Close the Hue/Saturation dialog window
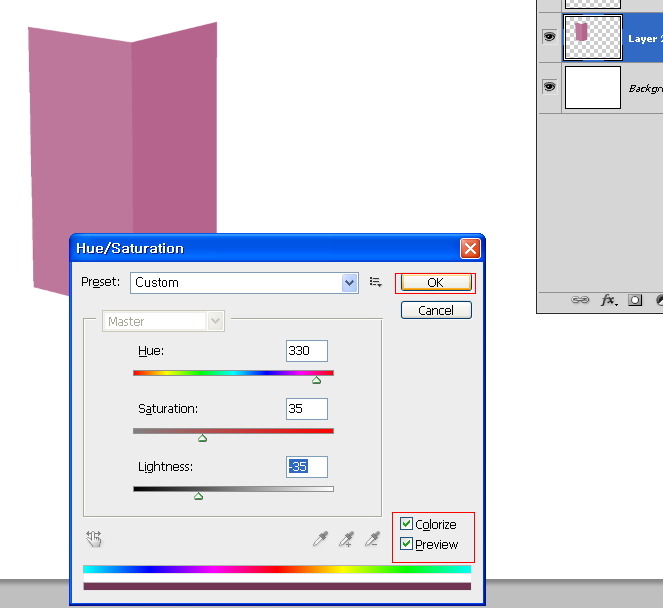Screen dimensions: 663x608 click(x=470, y=248)
